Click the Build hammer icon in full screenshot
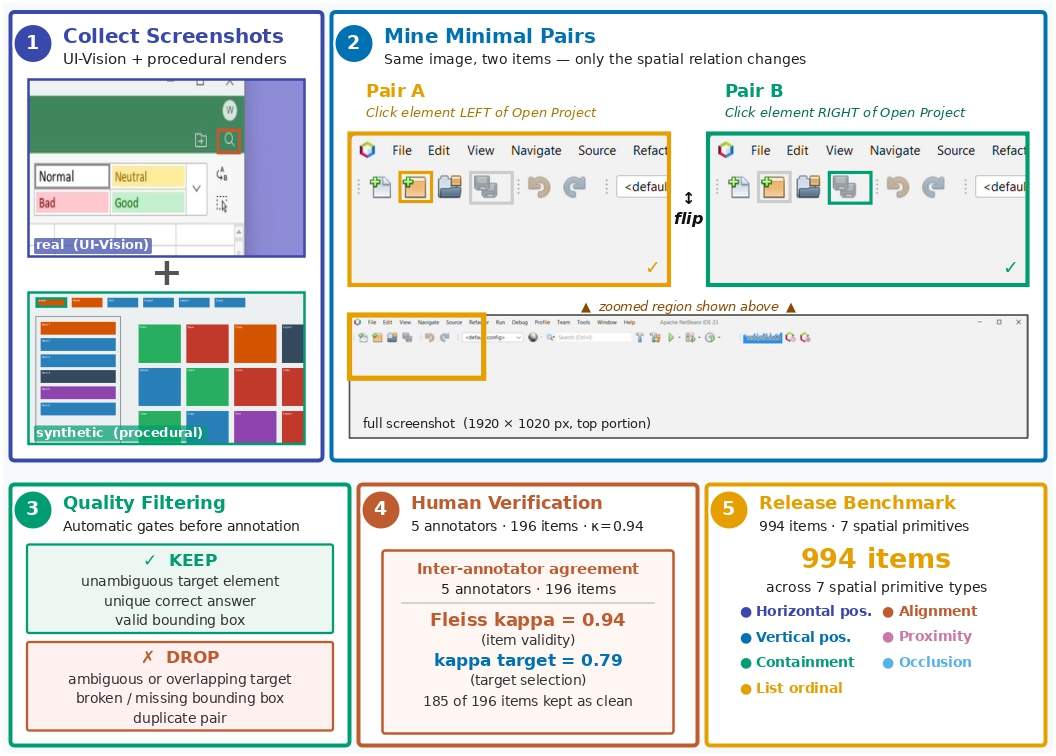The image size is (1056, 756). coord(639,337)
